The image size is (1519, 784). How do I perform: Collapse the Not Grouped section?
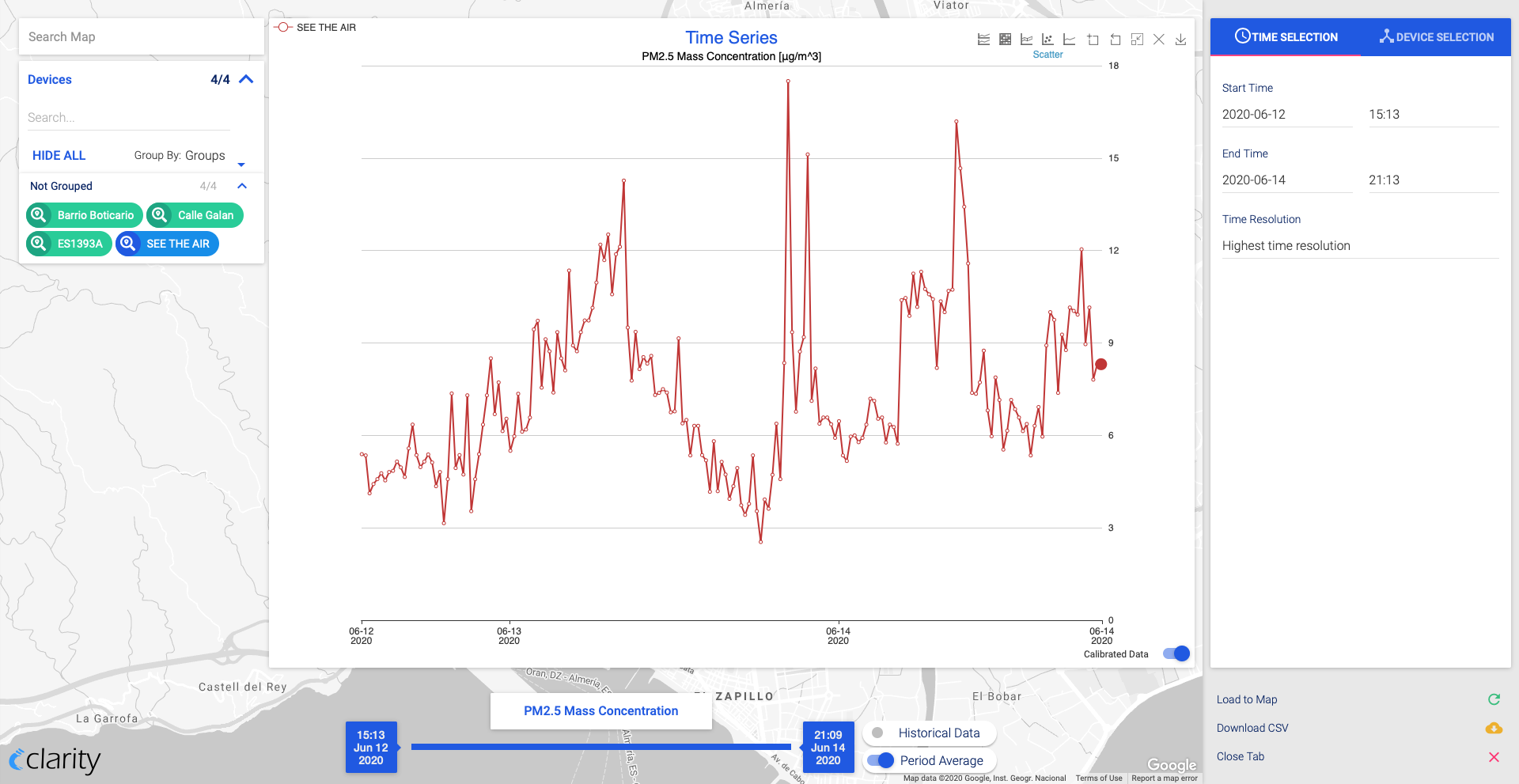242,186
